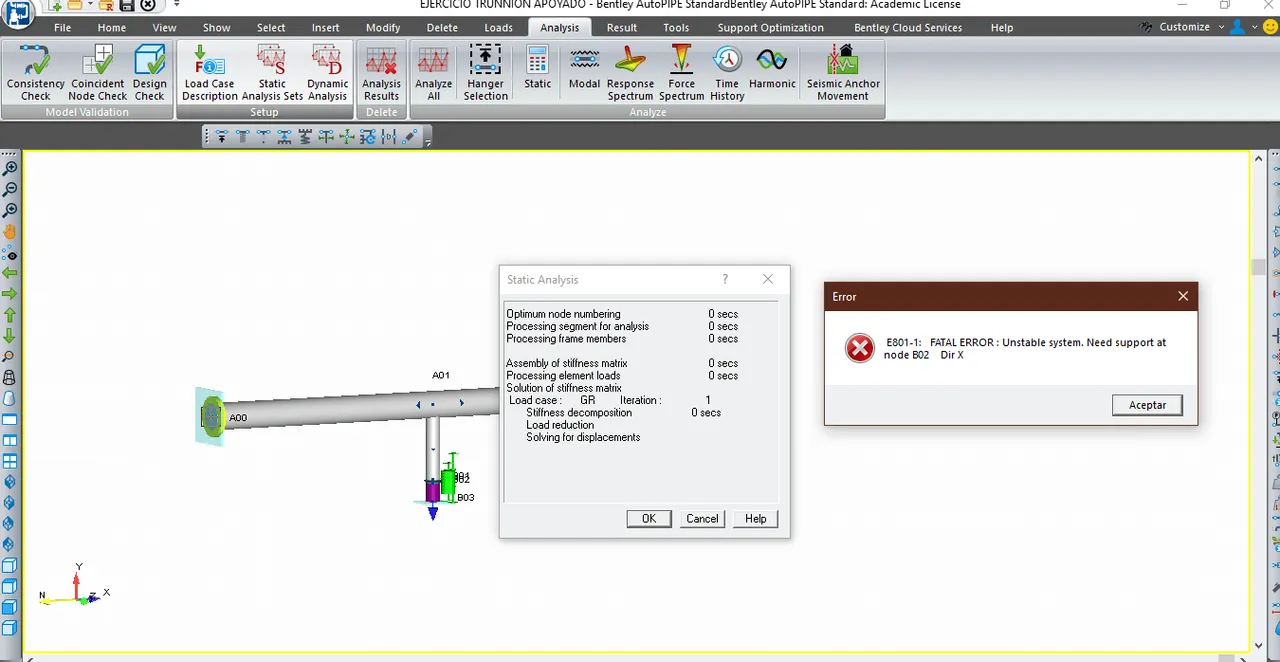The height and width of the screenshot is (662, 1280).
Task: Click OK in Static Analysis dialog
Action: [649, 519]
